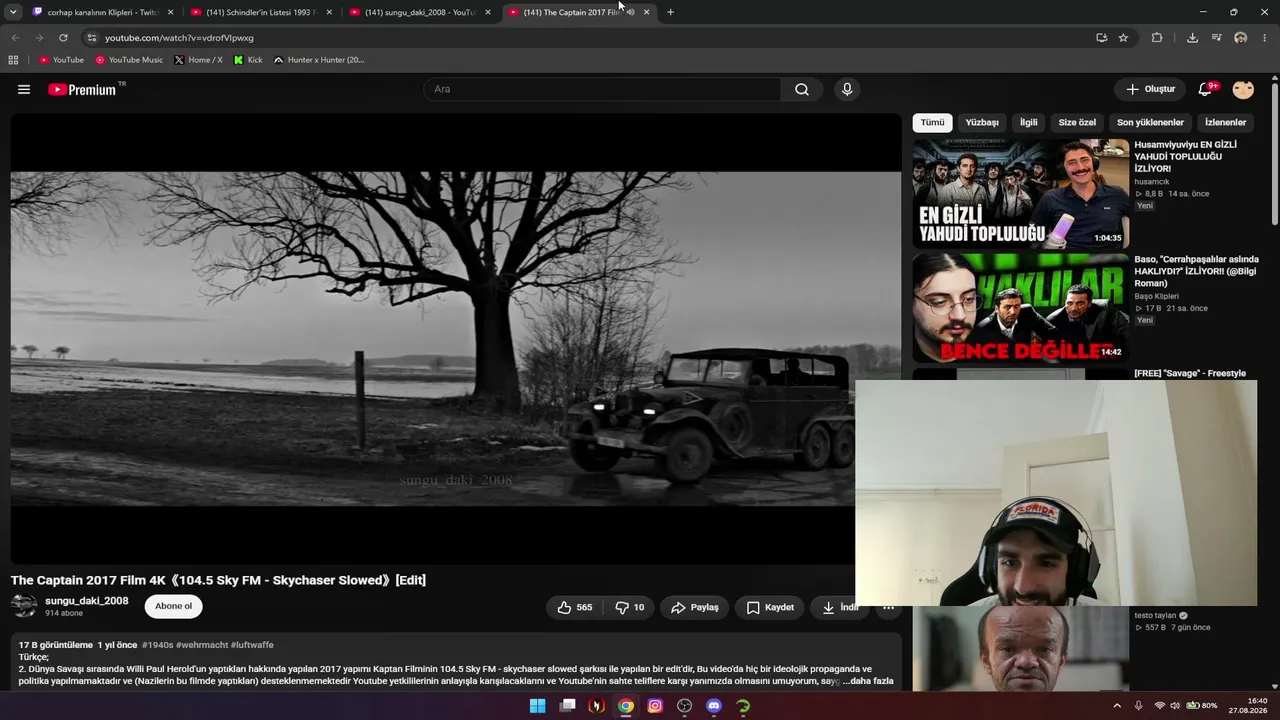The height and width of the screenshot is (720, 1280).
Task: Dislike the video
Action: [x=630, y=607]
